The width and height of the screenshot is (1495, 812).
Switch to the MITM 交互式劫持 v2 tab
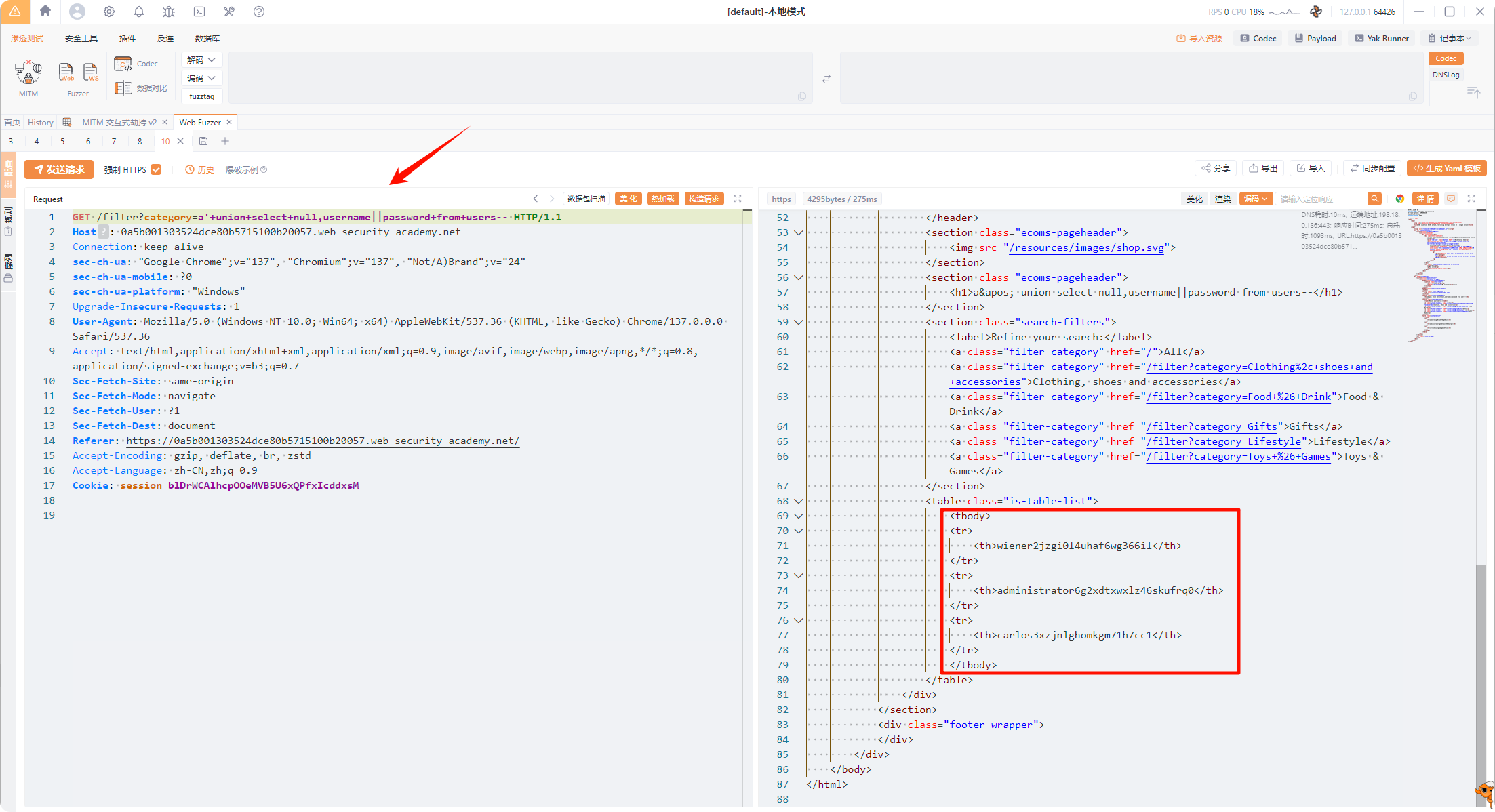pos(119,122)
